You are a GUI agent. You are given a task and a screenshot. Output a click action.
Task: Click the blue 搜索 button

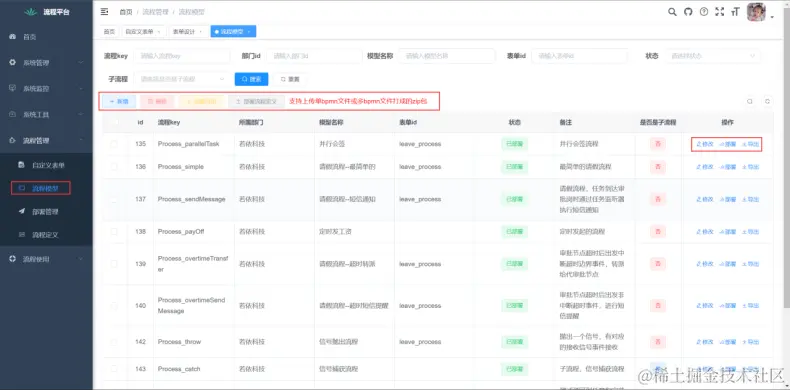point(251,79)
